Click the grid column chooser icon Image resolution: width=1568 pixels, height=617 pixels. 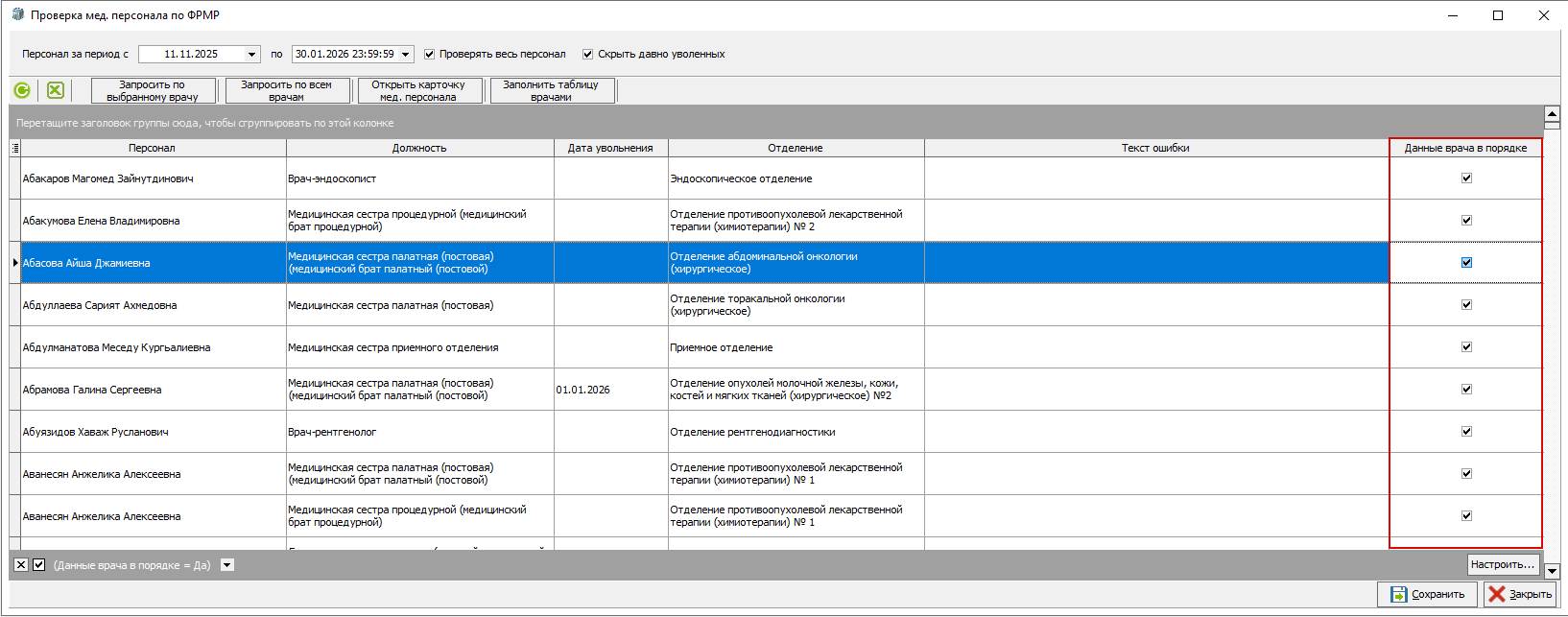tap(14, 148)
